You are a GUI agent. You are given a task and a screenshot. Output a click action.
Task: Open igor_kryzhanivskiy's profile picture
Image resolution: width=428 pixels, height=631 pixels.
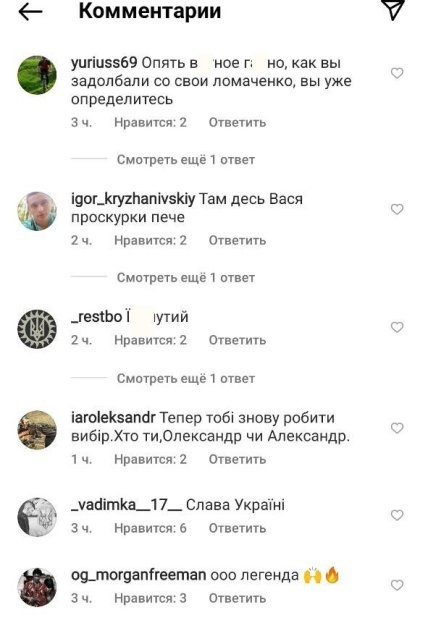(37, 211)
